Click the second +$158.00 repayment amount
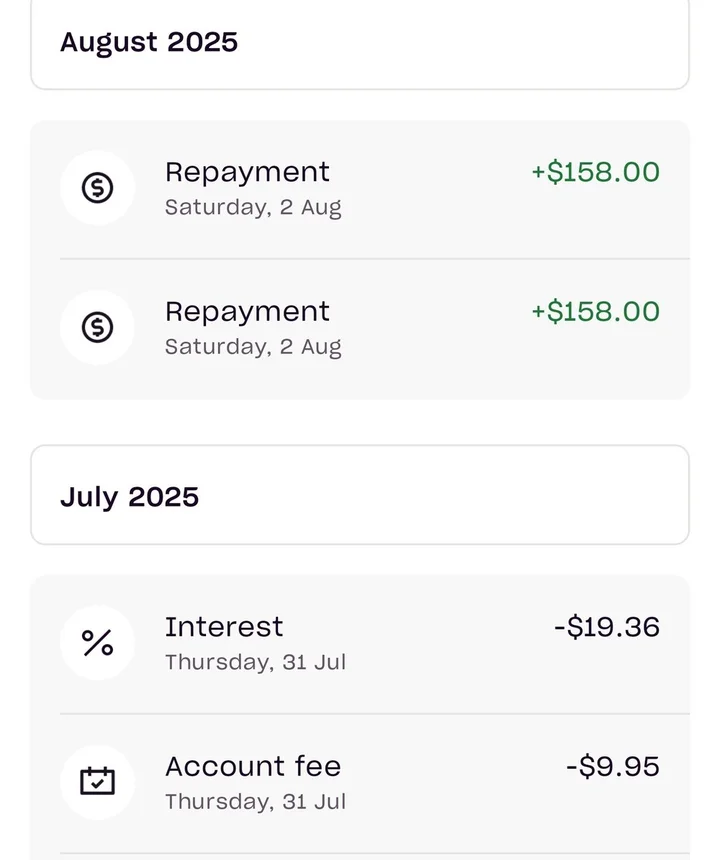This screenshot has height=860, width=720. coord(596,312)
